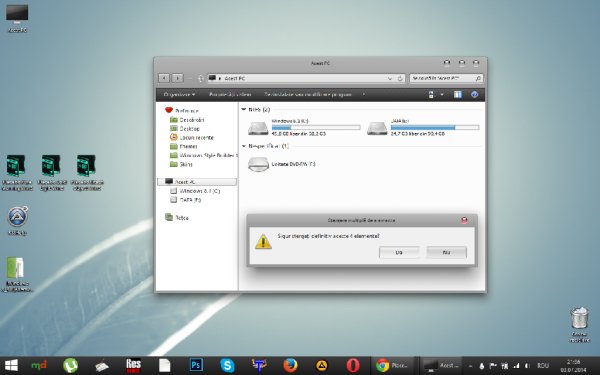Switch to Acest PC taskbar button
Screen dimensions: 600x375
pyautogui.click(x=441, y=366)
